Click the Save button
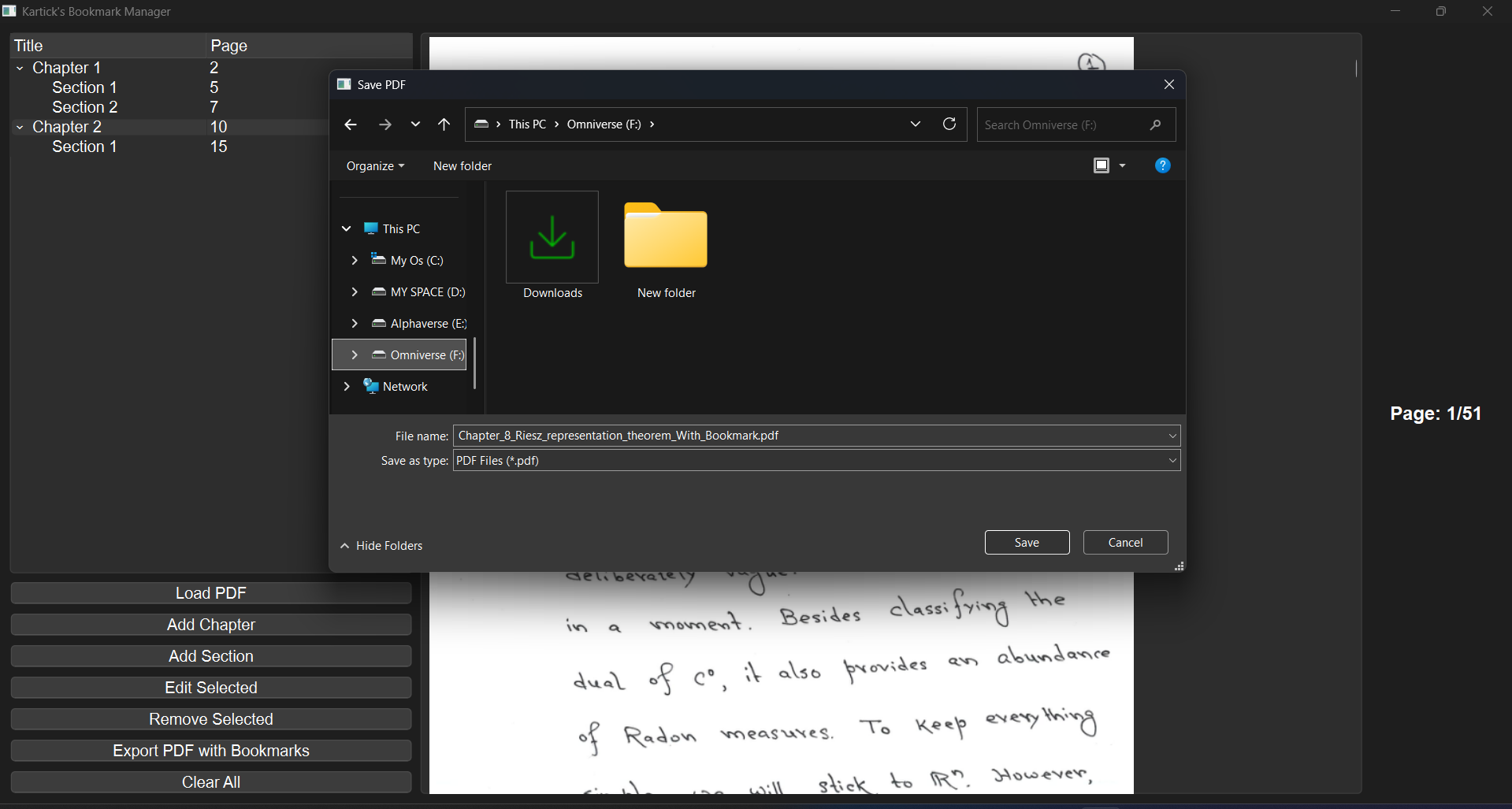The image size is (1512, 809). (1026, 542)
